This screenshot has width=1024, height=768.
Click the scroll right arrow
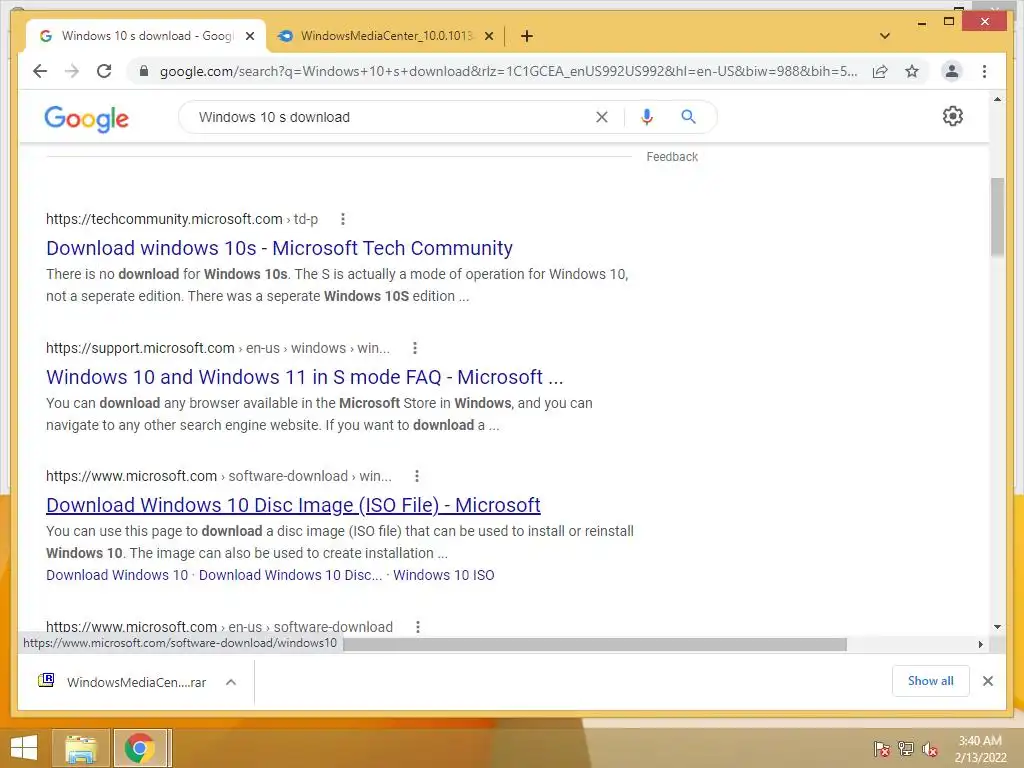[x=981, y=645]
